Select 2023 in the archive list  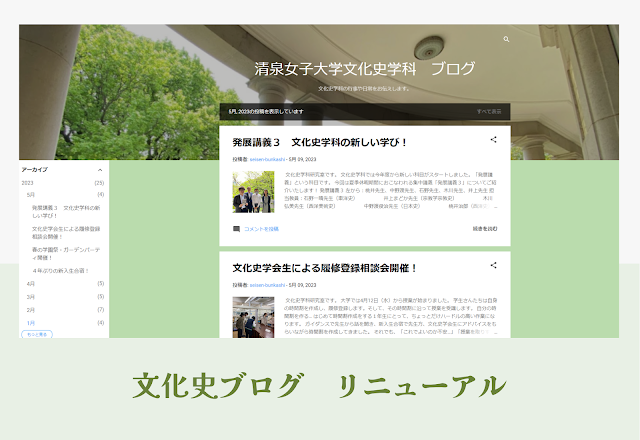(x=27, y=183)
